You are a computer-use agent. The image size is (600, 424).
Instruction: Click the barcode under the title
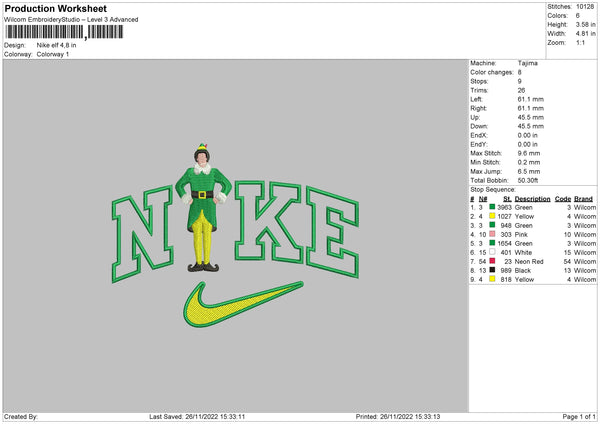click(x=65, y=32)
